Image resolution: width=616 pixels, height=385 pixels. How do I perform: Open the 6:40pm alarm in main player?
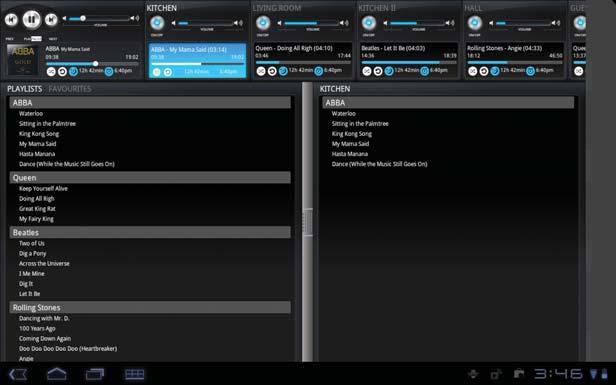point(109,72)
